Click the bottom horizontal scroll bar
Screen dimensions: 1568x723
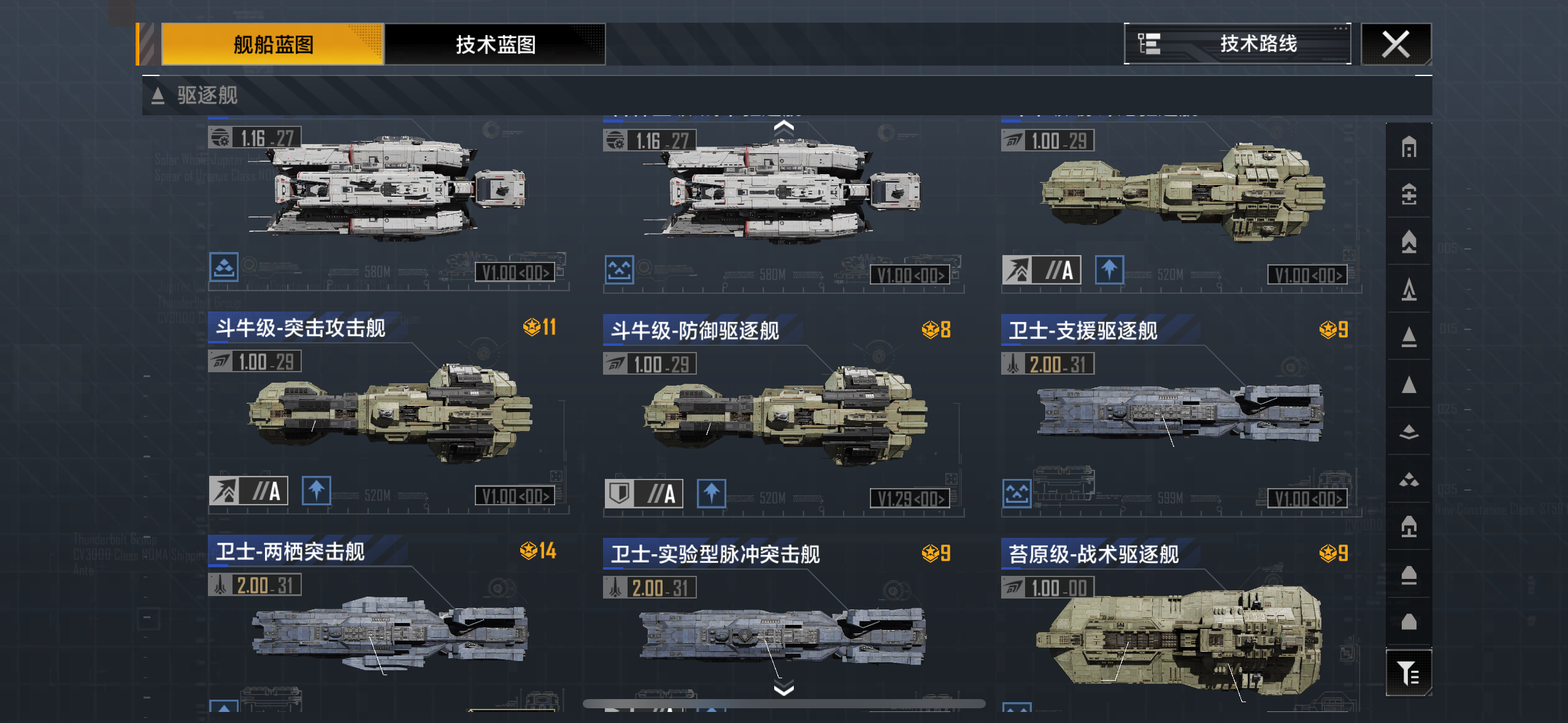click(x=784, y=704)
